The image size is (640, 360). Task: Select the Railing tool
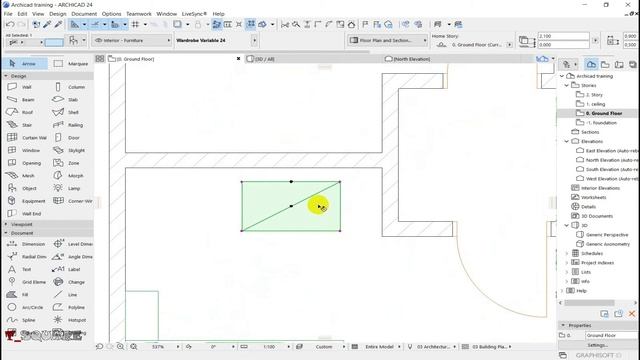click(x=70, y=125)
